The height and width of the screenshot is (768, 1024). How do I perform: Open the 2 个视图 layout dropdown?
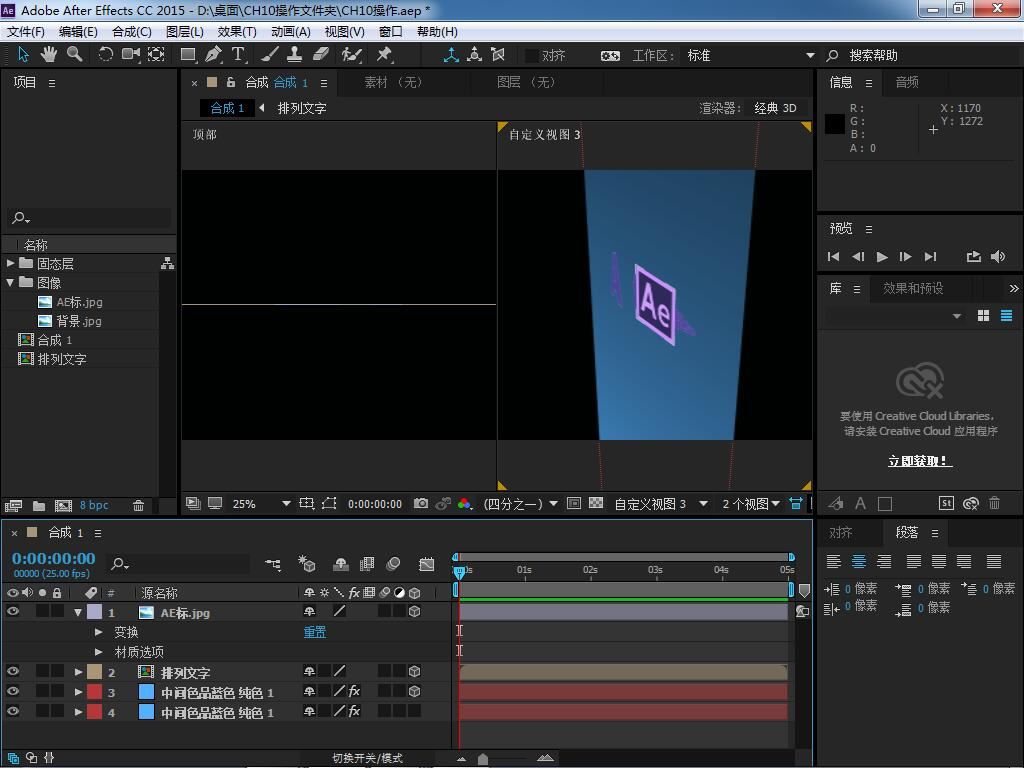[750, 504]
